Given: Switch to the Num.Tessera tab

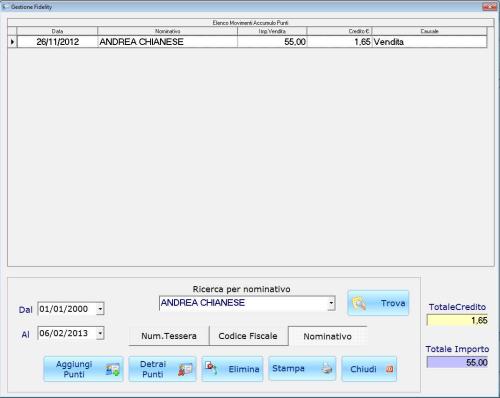Looking at the screenshot, I should point(169,336).
